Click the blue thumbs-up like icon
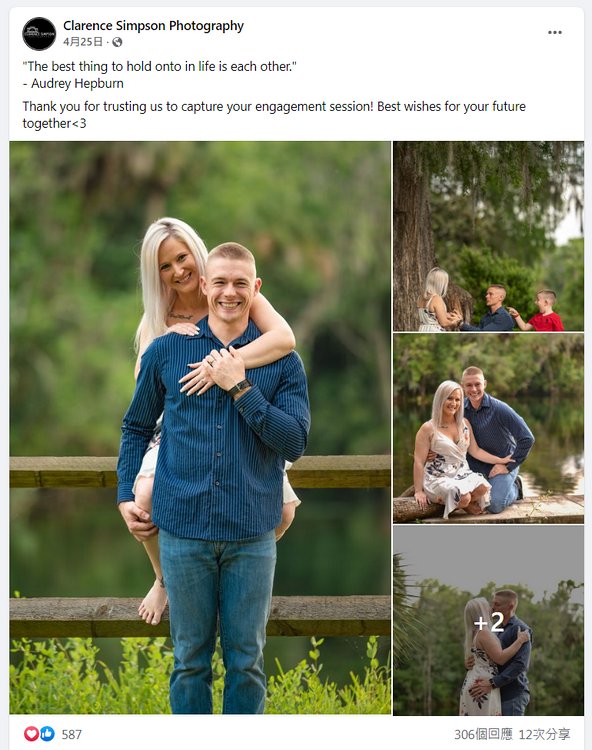 pos(47,734)
